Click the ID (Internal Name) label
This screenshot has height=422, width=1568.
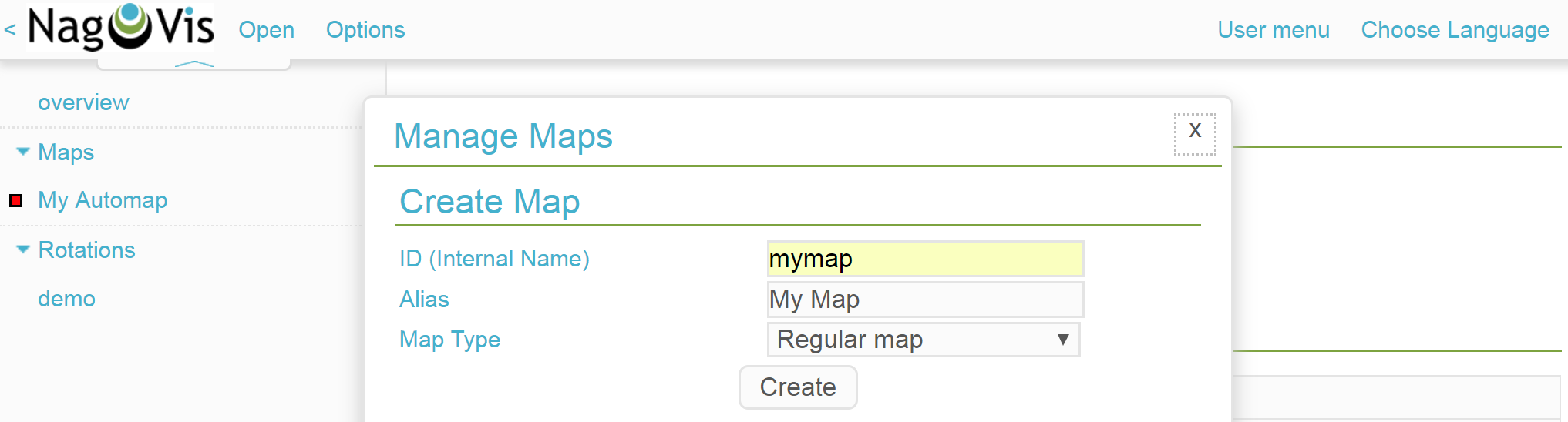tap(494, 259)
